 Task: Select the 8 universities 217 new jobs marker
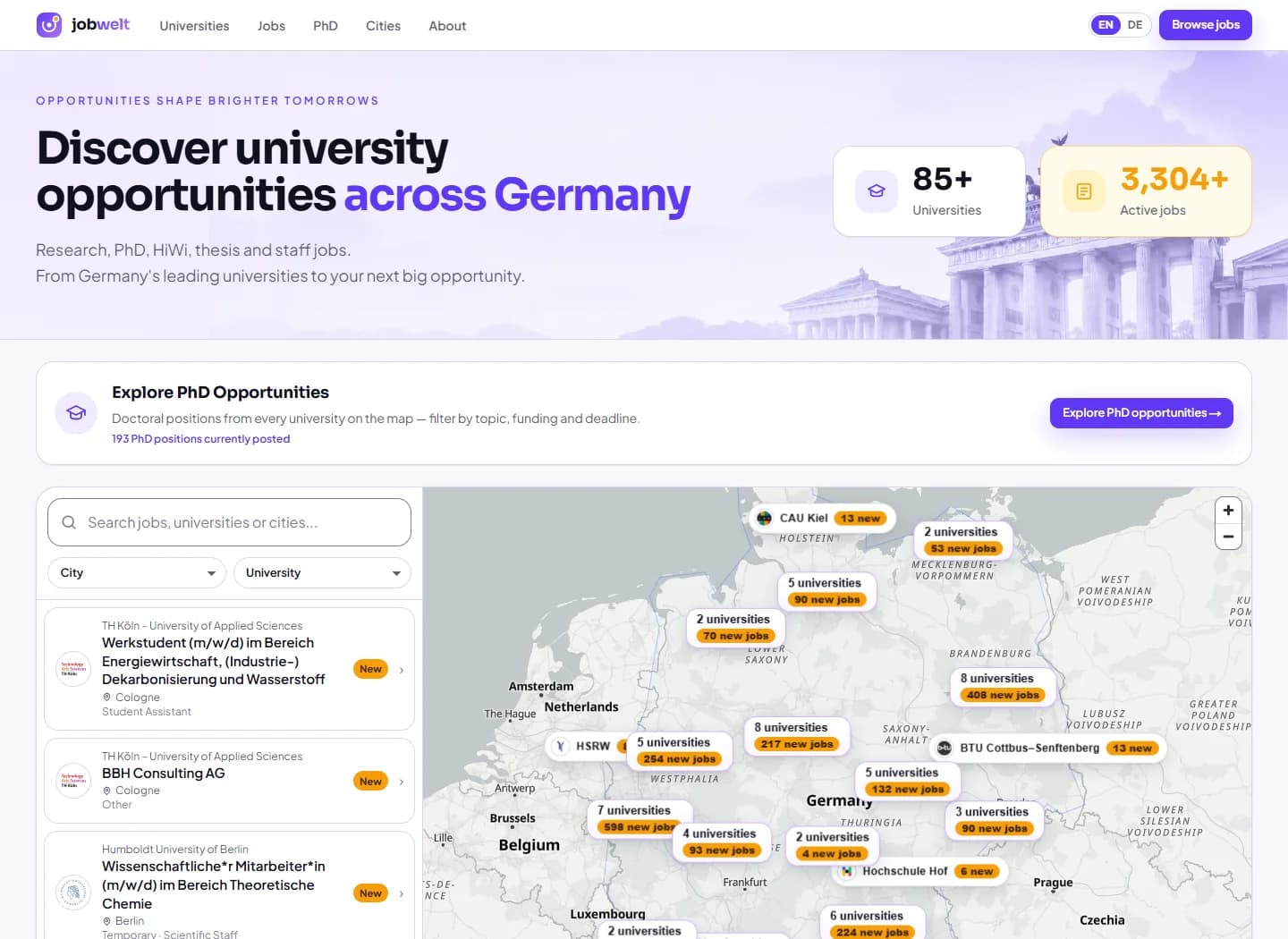[x=797, y=736]
